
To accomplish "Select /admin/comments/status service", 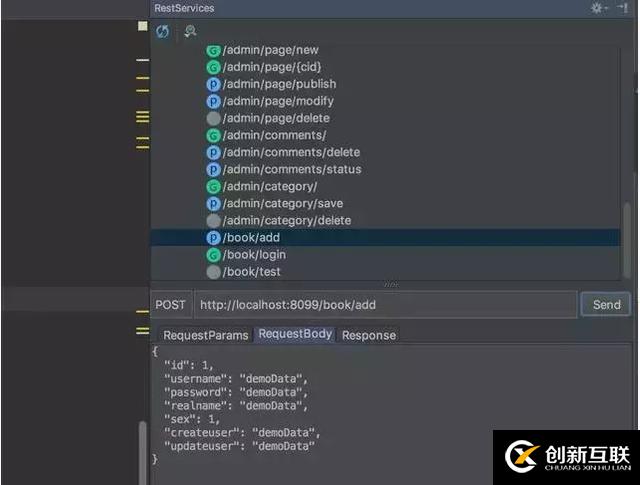I will click(292, 169).
